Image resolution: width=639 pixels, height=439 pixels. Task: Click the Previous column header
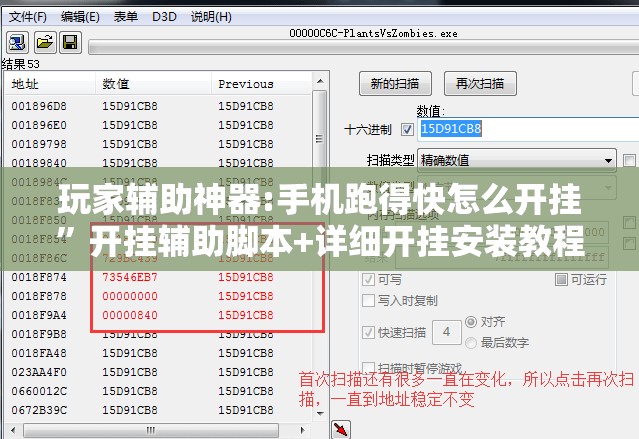(x=262, y=84)
